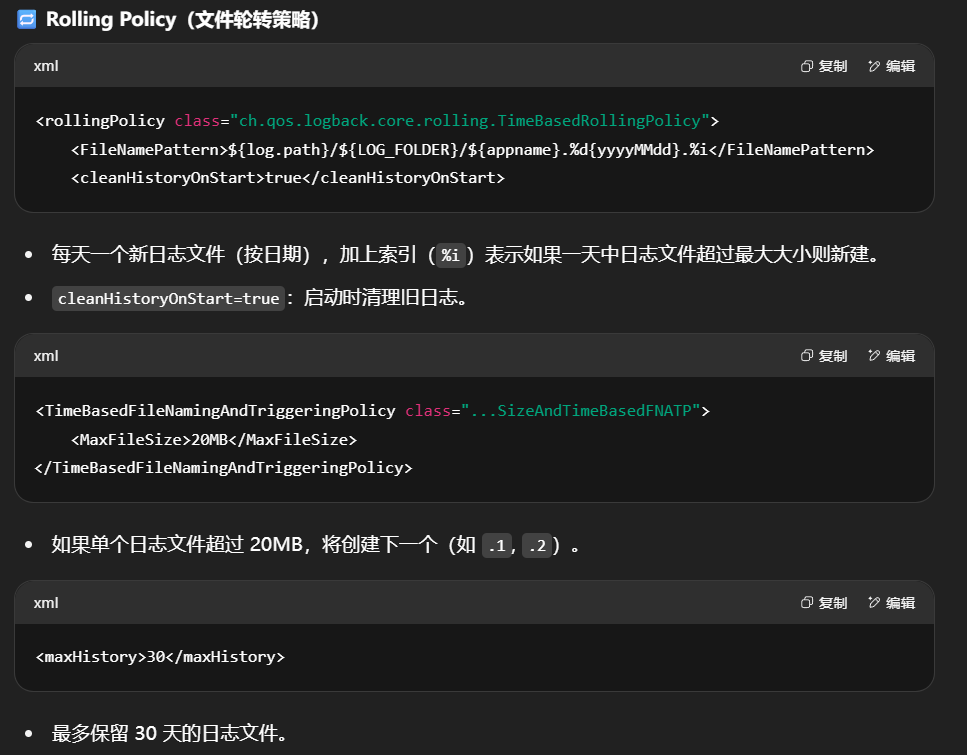This screenshot has height=755, width=967.
Task: Click the 编辑 icon on the maxHistory block
Action: (874, 603)
